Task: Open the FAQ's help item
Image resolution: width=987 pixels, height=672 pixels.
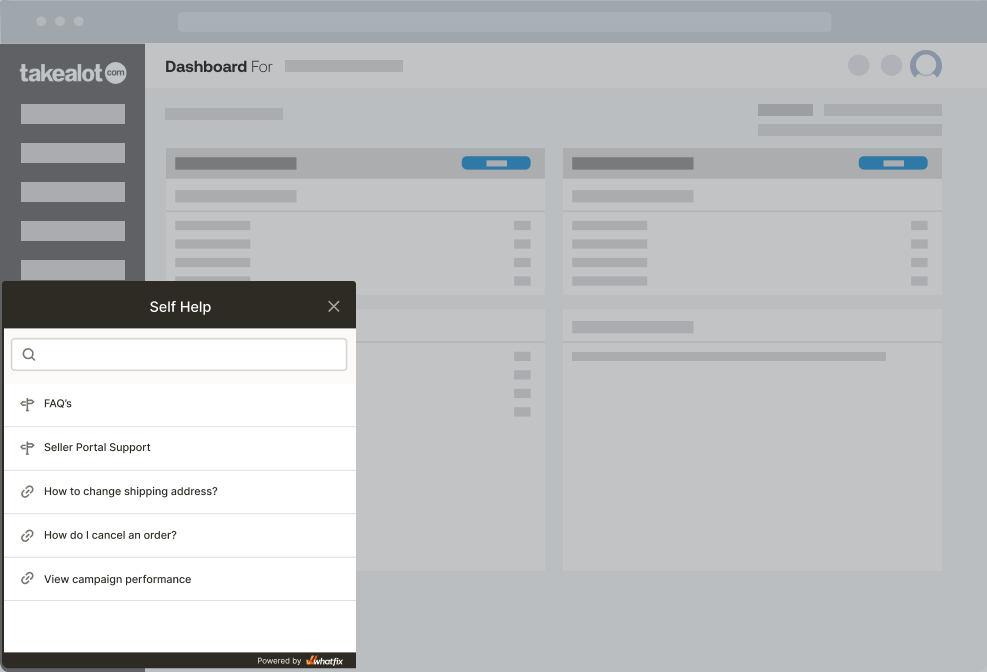Action: pyautogui.click(x=180, y=405)
